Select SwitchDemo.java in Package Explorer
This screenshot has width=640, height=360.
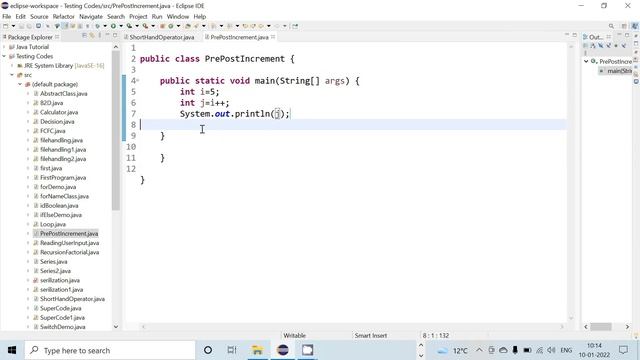62,327
